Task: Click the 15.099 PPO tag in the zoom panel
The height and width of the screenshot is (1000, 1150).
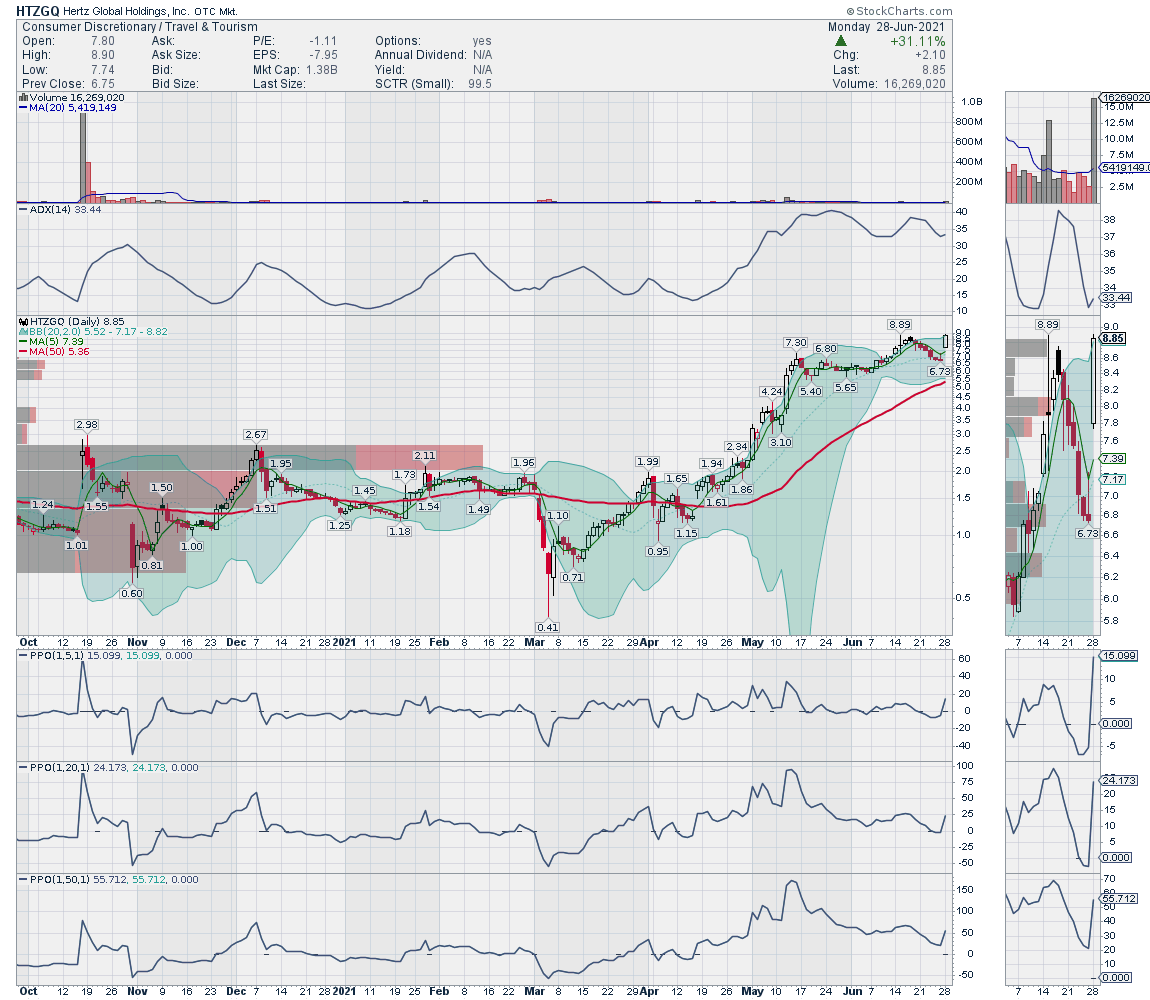Action: pyautogui.click(x=1119, y=655)
